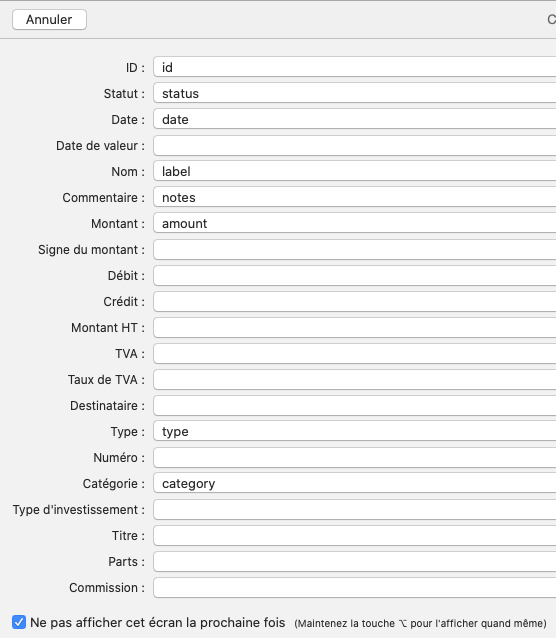
Task: Select the Signe du montant field
Action: click(x=355, y=249)
